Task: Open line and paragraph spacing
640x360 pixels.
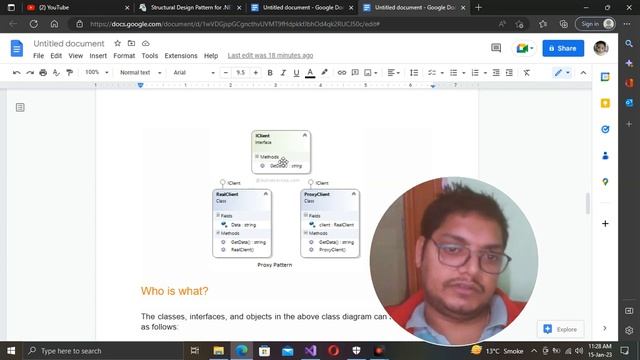Action: [414, 73]
